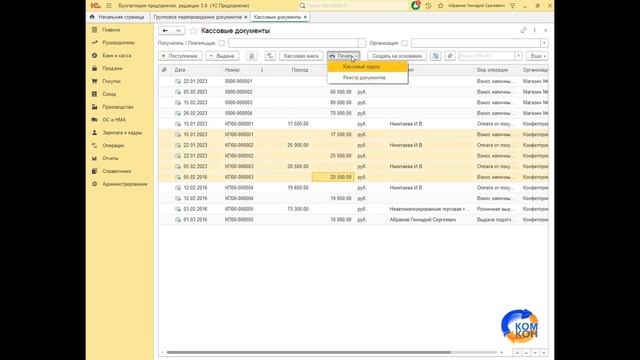
Task: Go forward with the right arrow button
Action: (178, 31)
